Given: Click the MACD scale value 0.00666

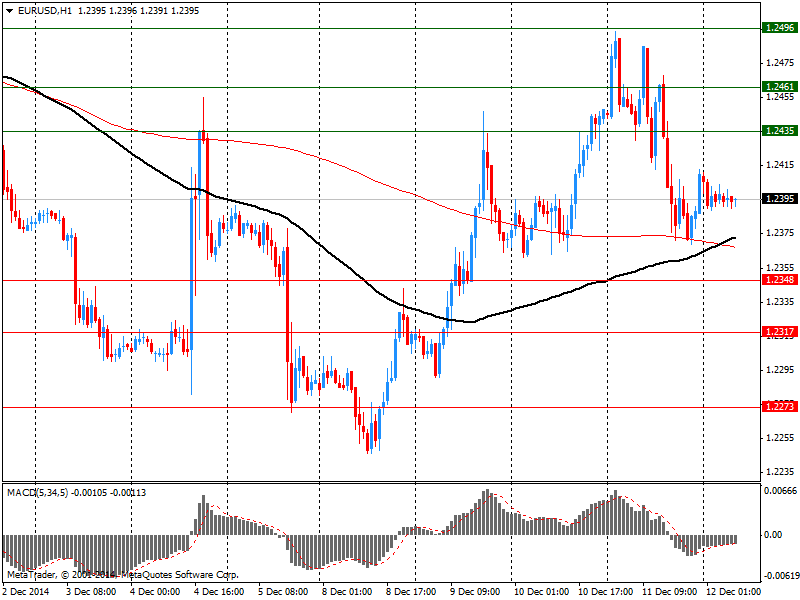Looking at the screenshot, I should 780,491.
